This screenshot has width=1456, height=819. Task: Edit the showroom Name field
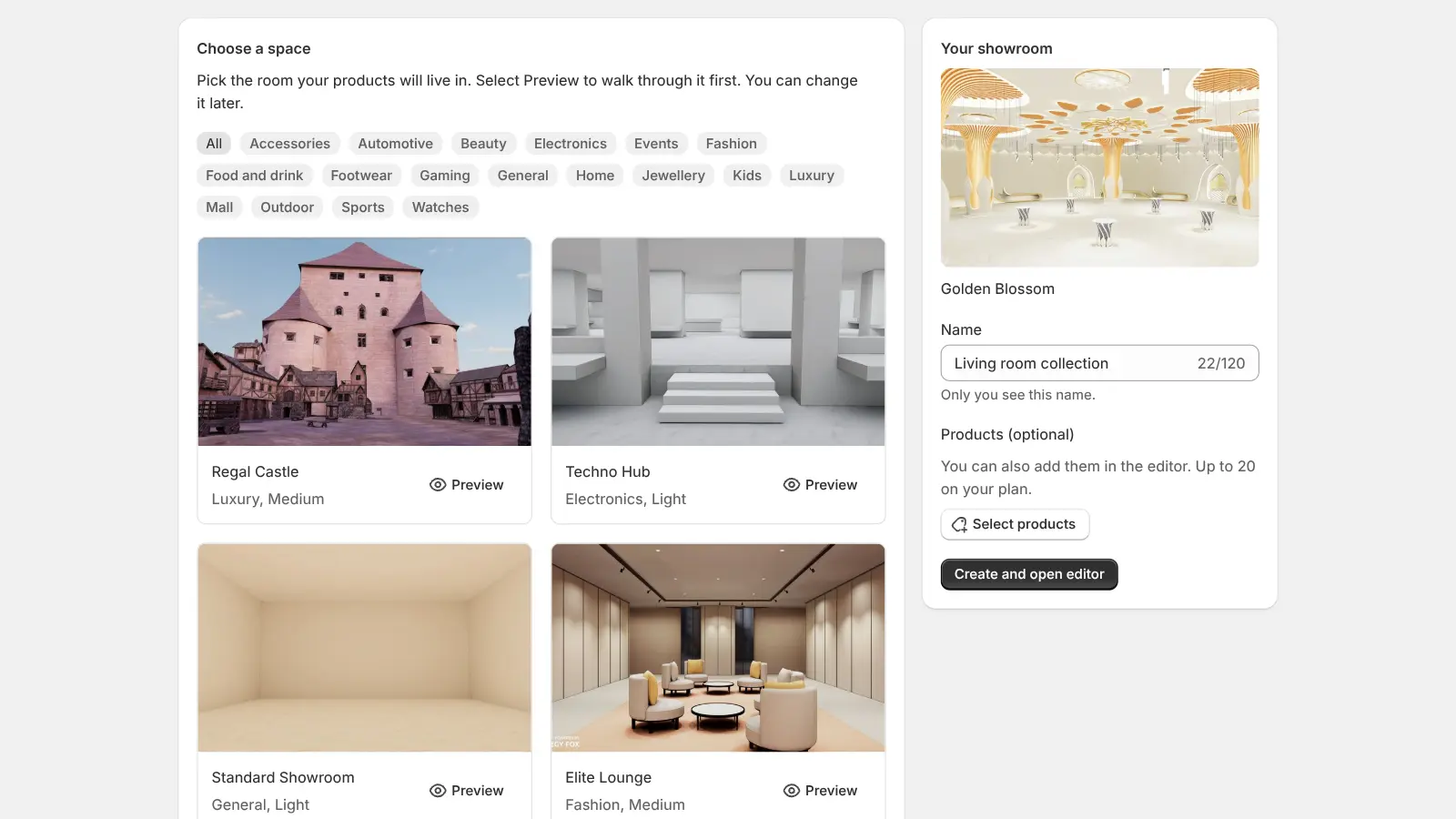(1099, 363)
